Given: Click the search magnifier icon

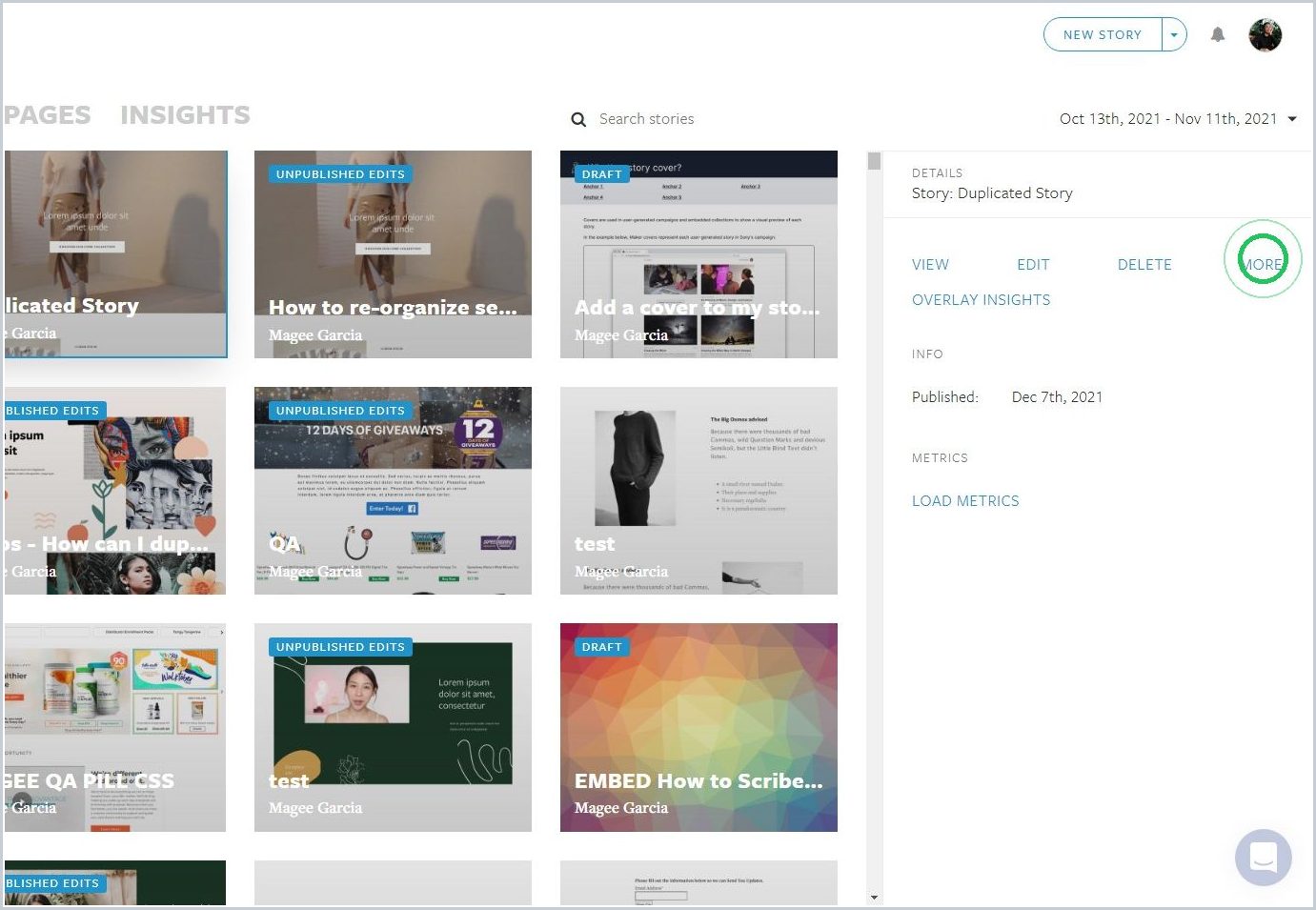Looking at the screenshot, I should coord(578,119).
